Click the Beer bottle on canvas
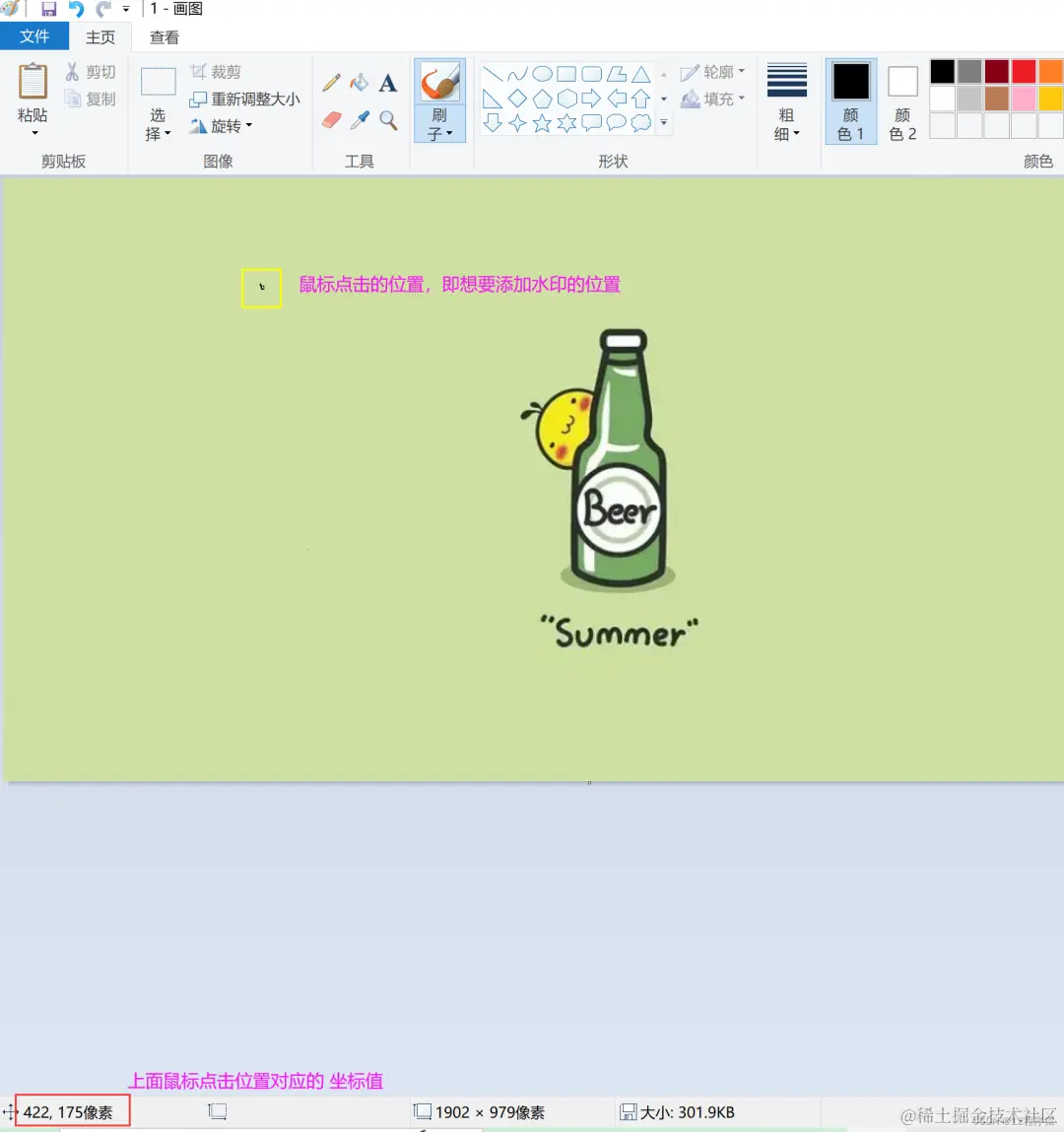Screen dimensions: 1064x1132 tap(619, 459)
